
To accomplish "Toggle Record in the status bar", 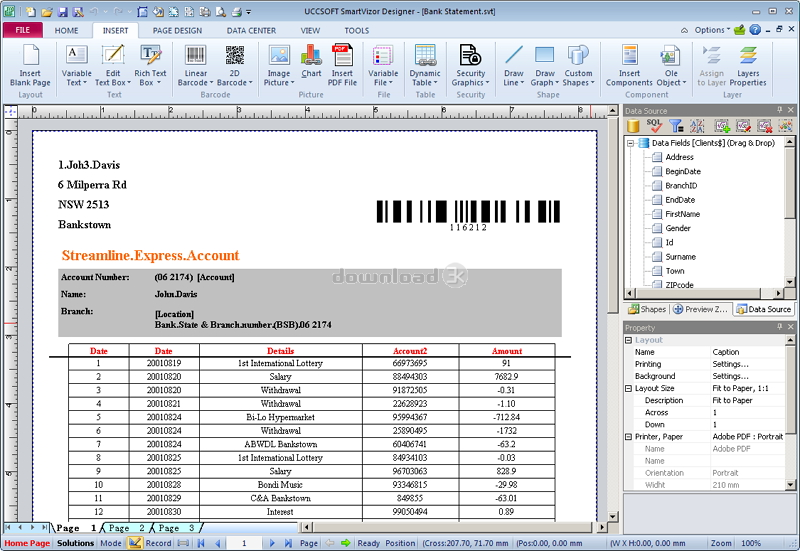I will tap(158, 543).
